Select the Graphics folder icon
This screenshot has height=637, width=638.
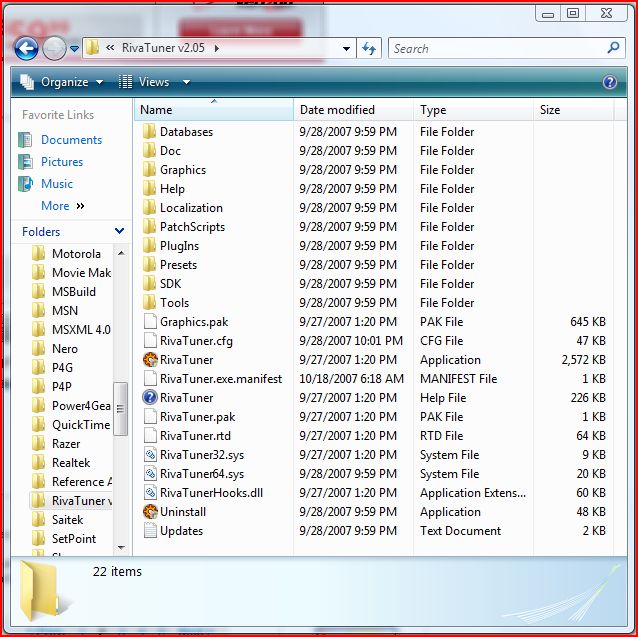tap(149, 170)
